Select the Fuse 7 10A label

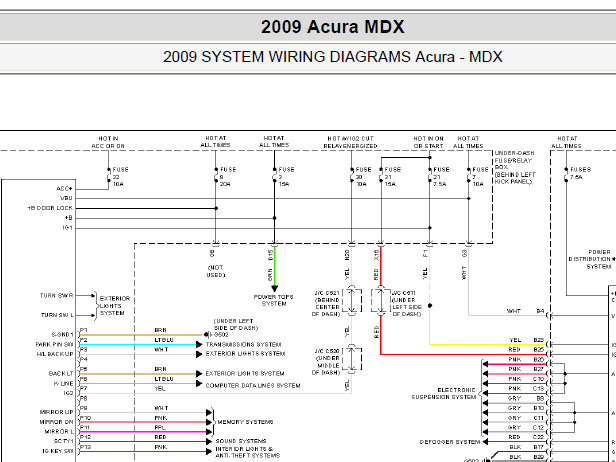[x=480, y=177]
